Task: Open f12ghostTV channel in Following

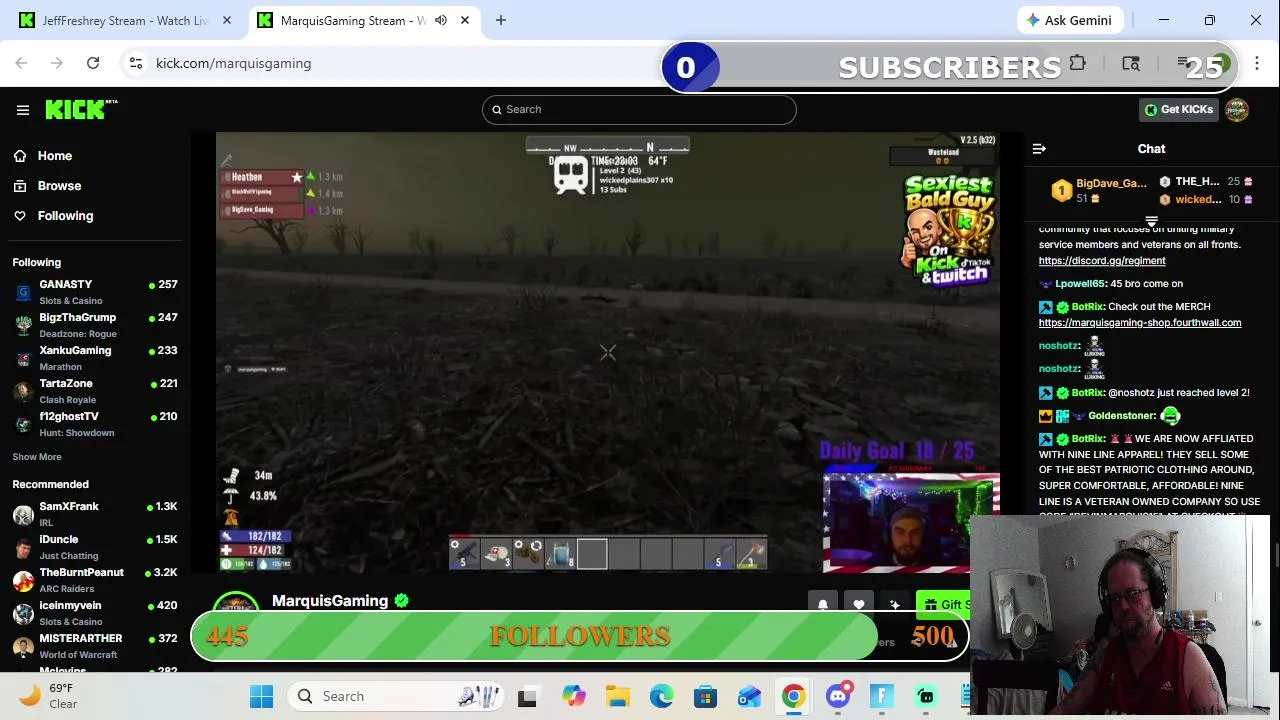Action: (96, 424)
